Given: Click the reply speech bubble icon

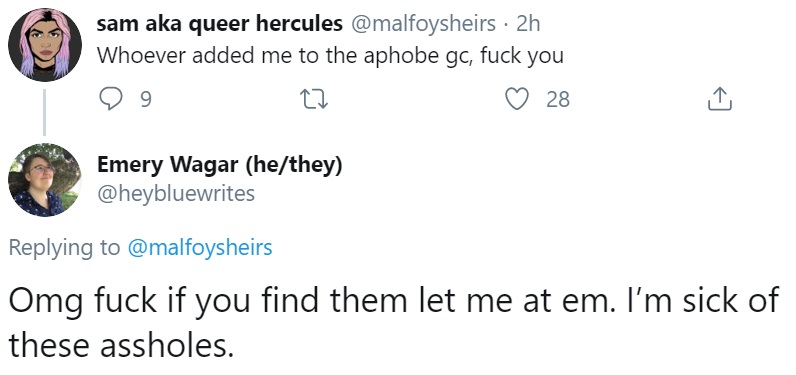Looking at the screenshot, I should (108, 99).
